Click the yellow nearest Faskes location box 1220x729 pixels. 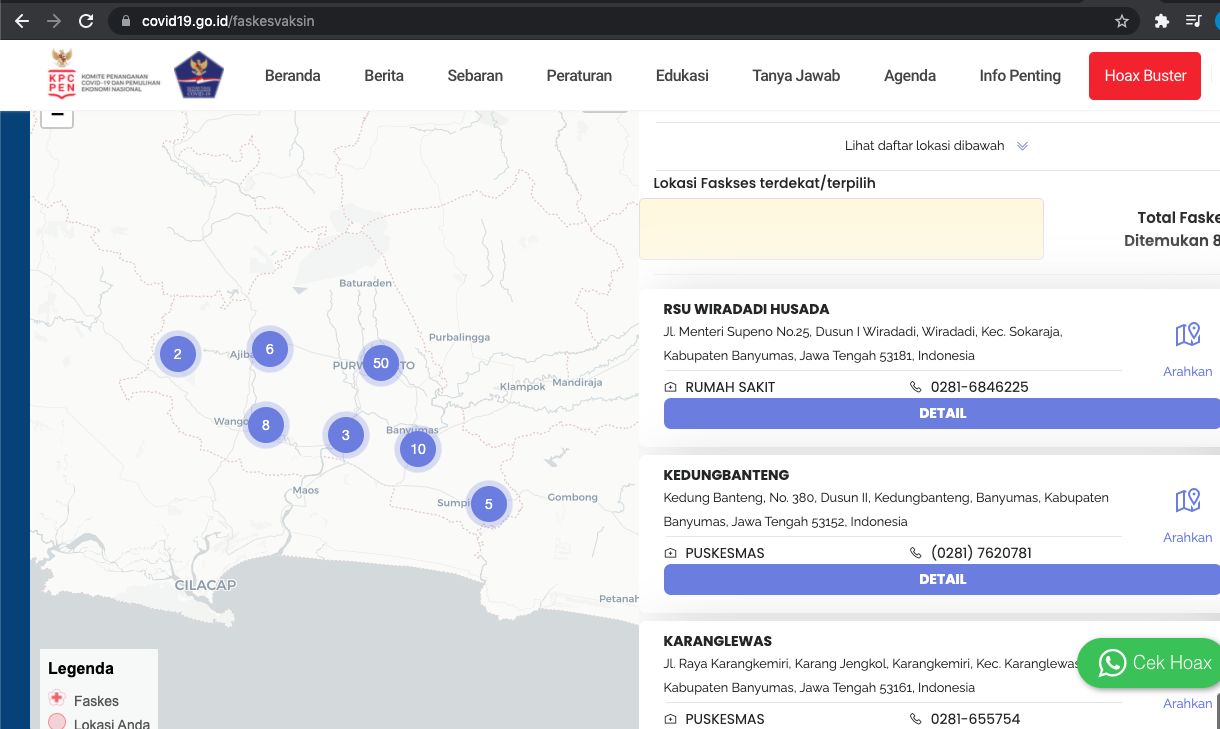(x=841, y=229)
